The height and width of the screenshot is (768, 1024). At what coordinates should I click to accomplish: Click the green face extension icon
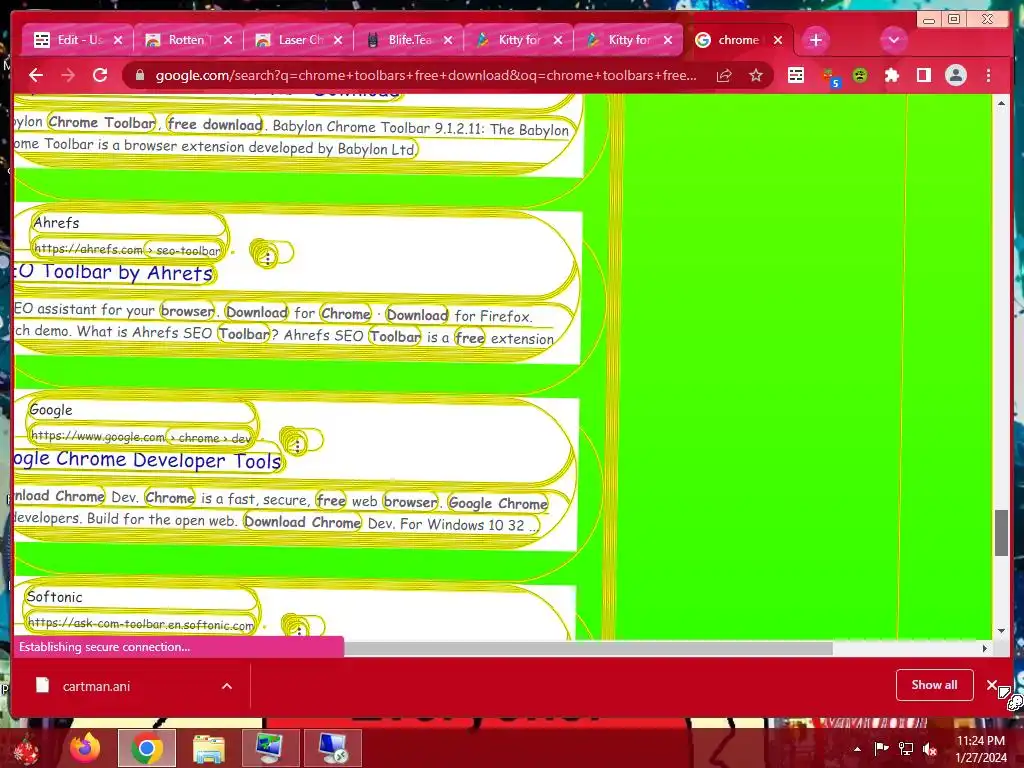(860, 75)
